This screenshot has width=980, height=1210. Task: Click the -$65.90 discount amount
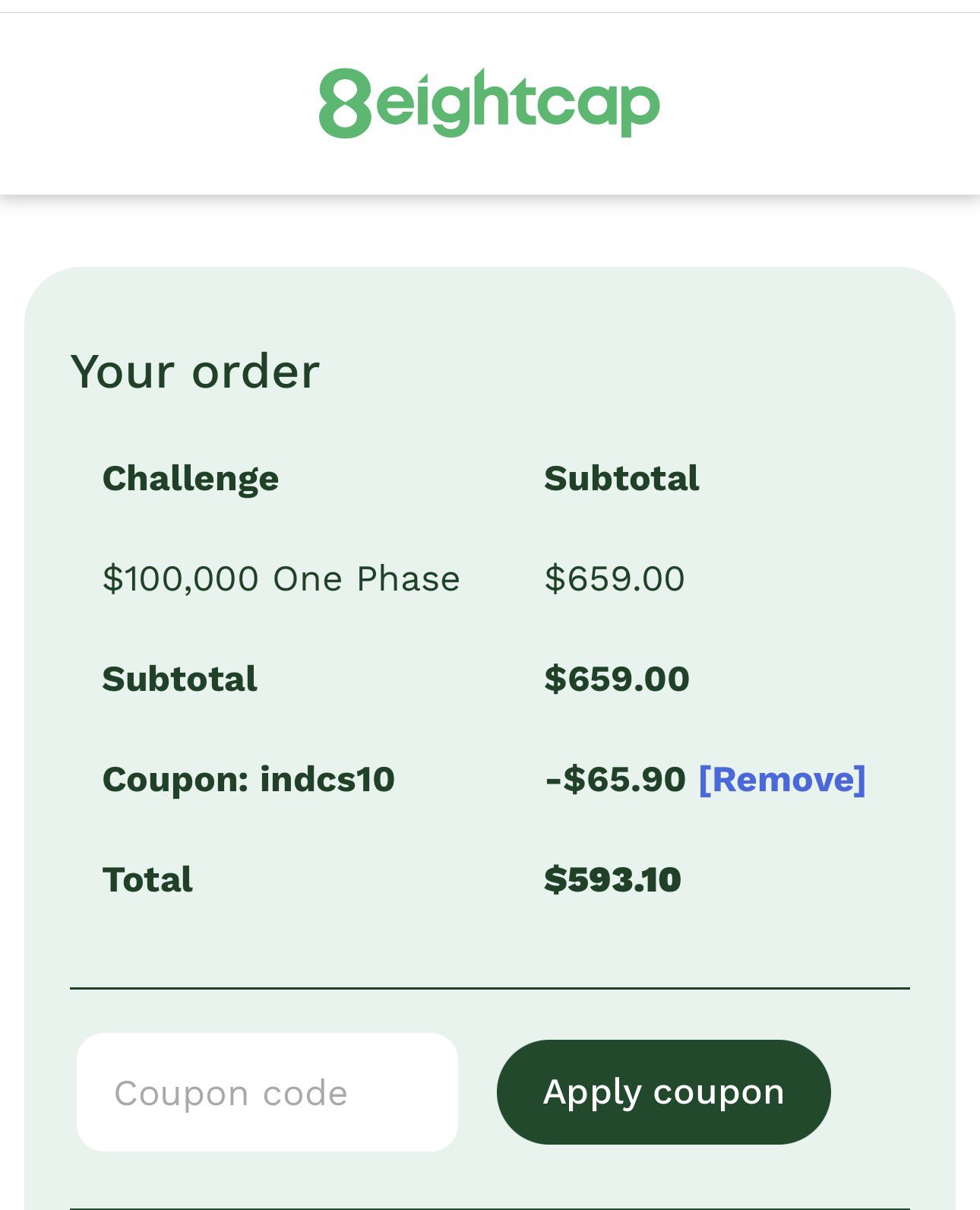[615, 780]
